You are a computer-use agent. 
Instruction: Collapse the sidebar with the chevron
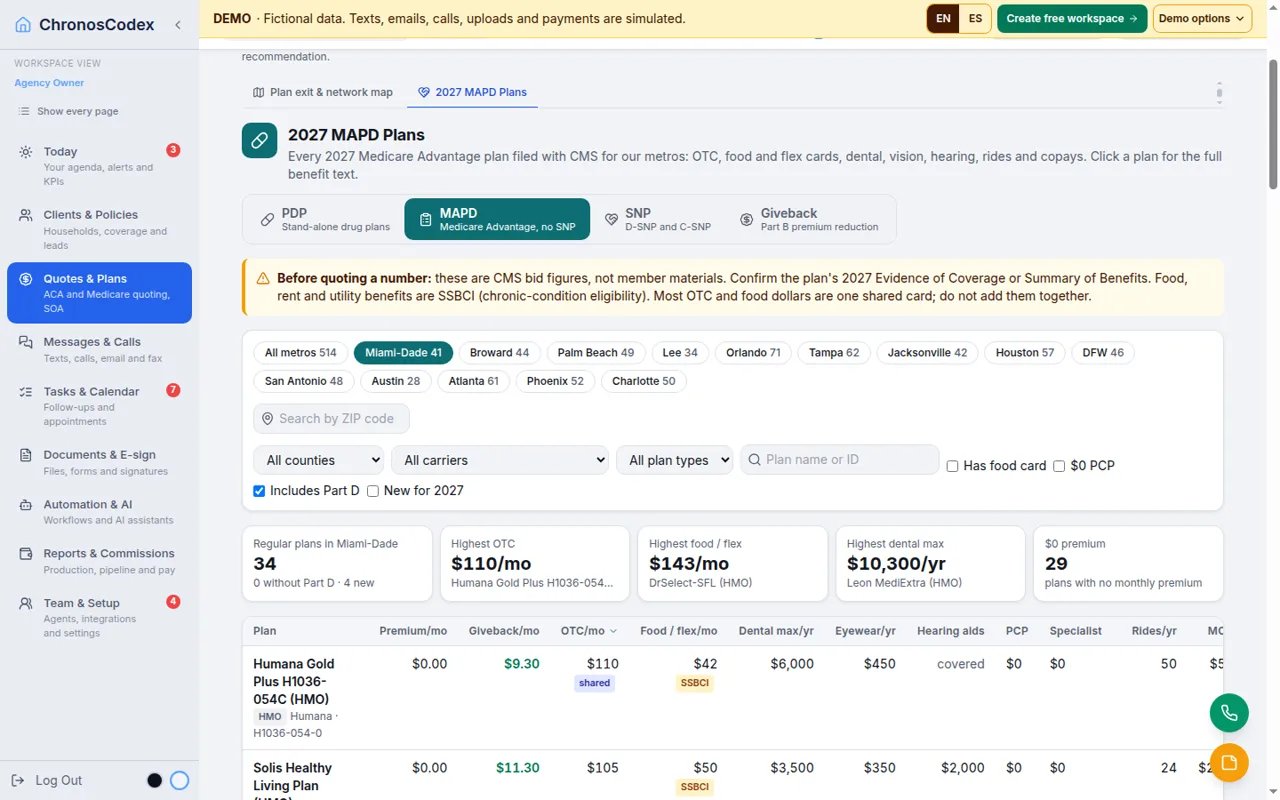178,25
